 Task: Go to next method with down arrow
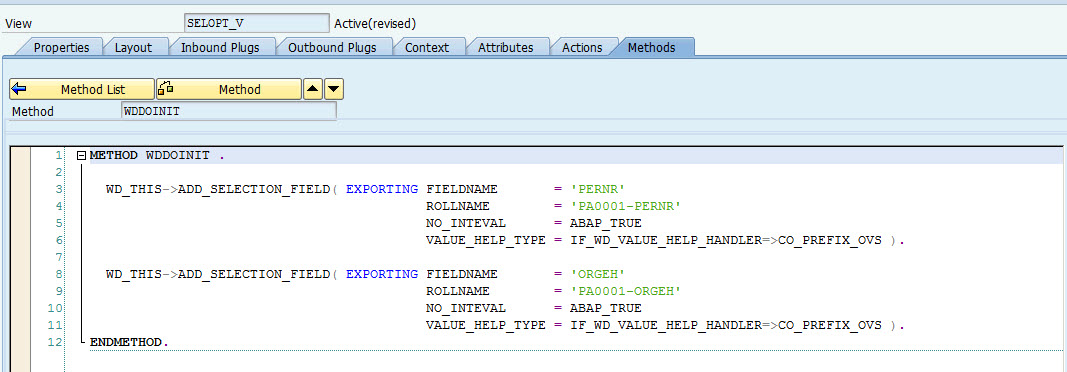tap(333, 89)
